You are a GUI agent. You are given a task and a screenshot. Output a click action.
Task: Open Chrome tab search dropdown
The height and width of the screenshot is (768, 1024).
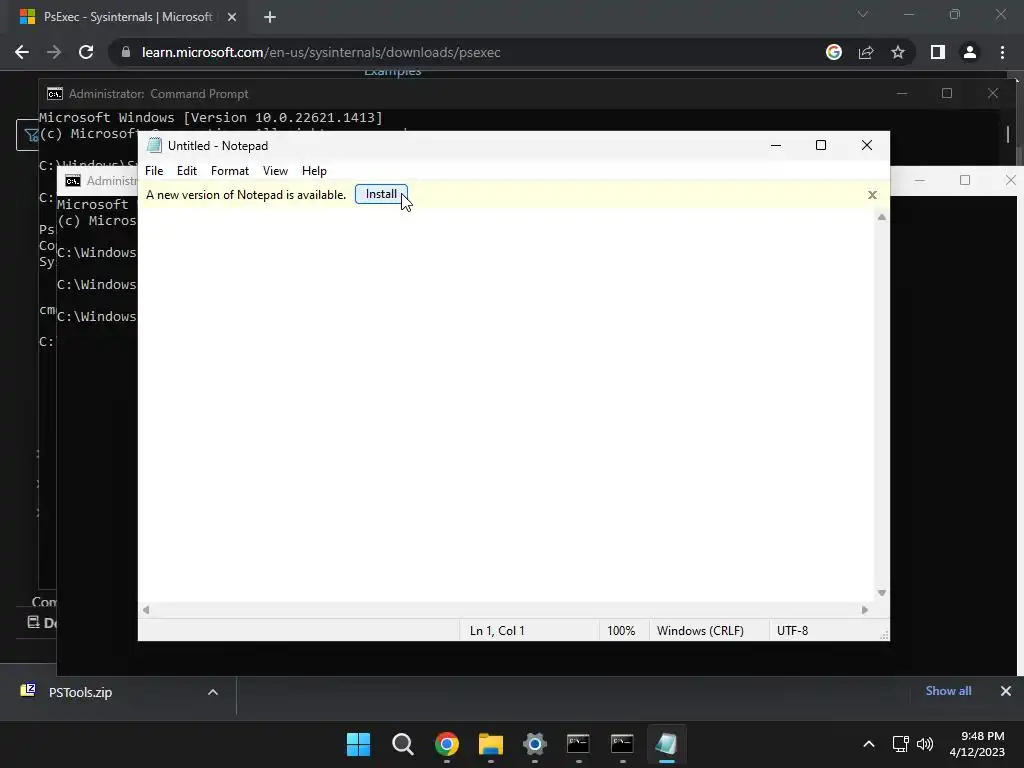point(863,14)
